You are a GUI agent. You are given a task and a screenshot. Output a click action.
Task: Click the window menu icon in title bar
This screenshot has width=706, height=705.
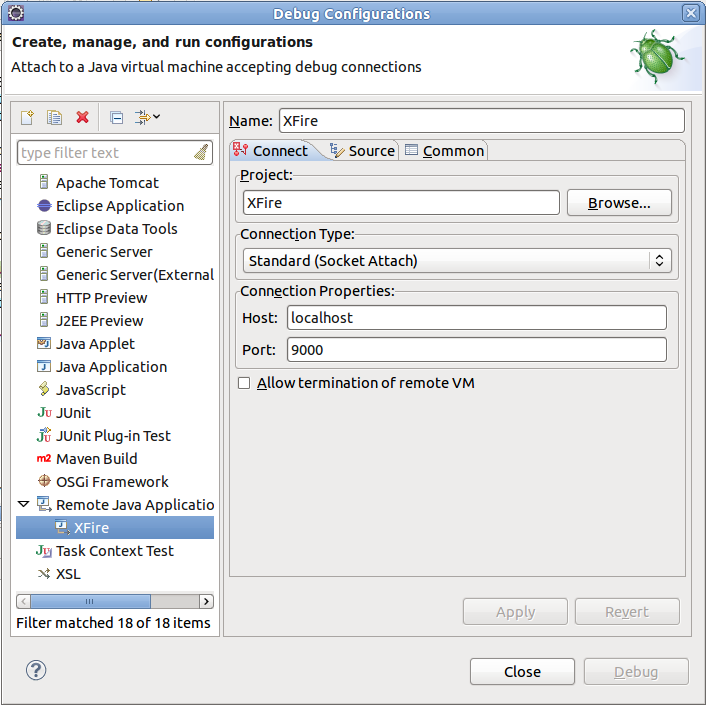pyautogui.click(x=16, y=13)
